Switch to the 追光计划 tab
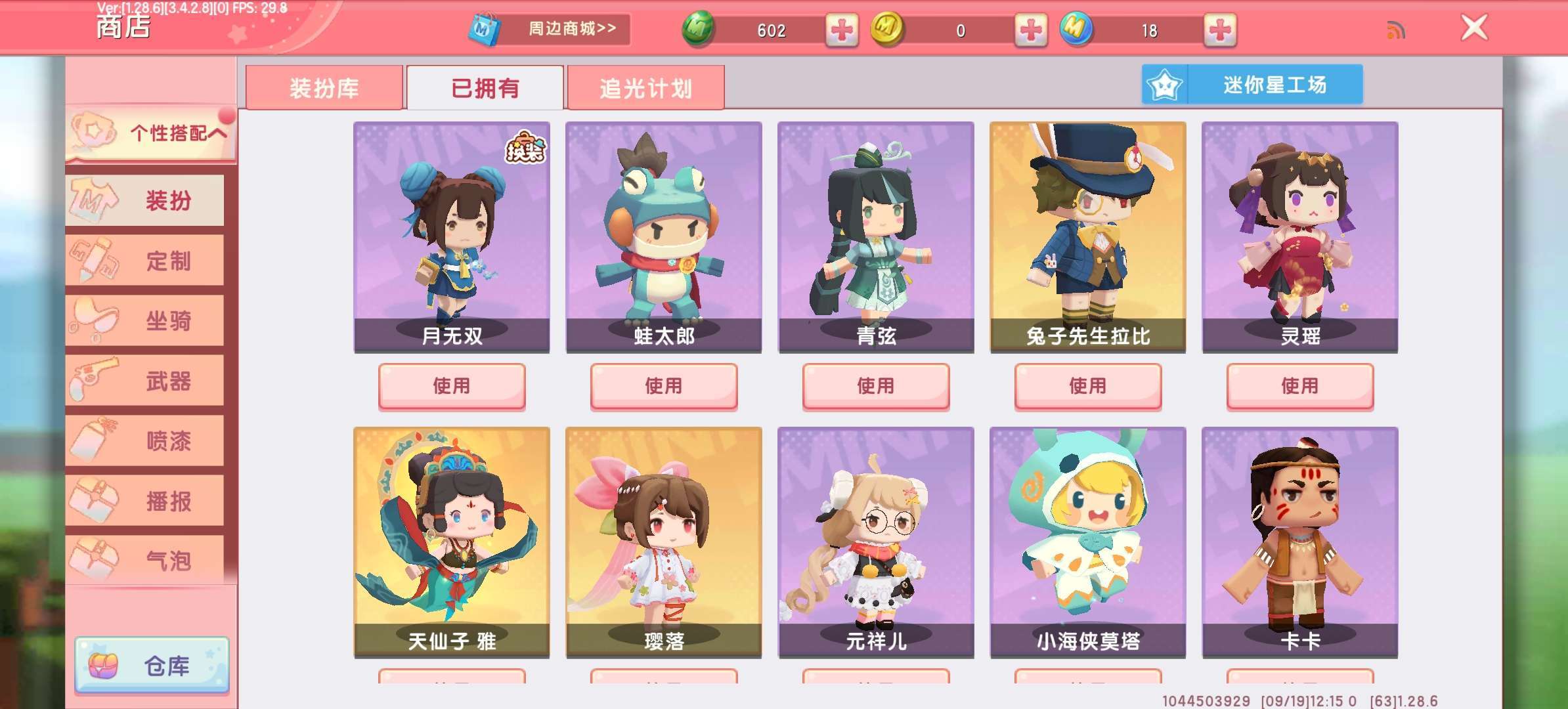The height and width of the screenshot is (709, 1568). click(x=646, y=87)
